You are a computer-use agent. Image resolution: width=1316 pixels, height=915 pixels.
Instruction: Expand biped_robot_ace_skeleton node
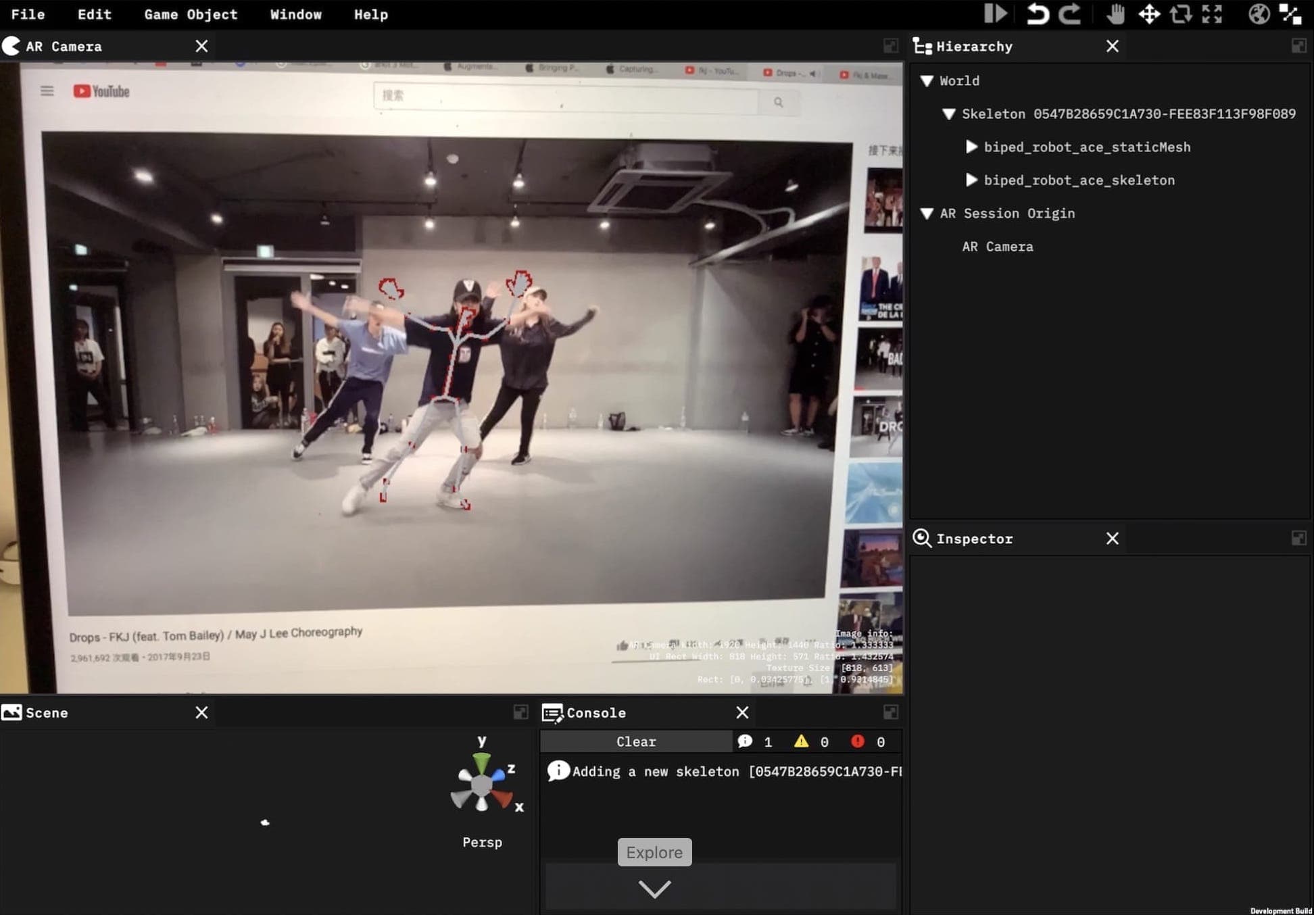coord(971,180)
